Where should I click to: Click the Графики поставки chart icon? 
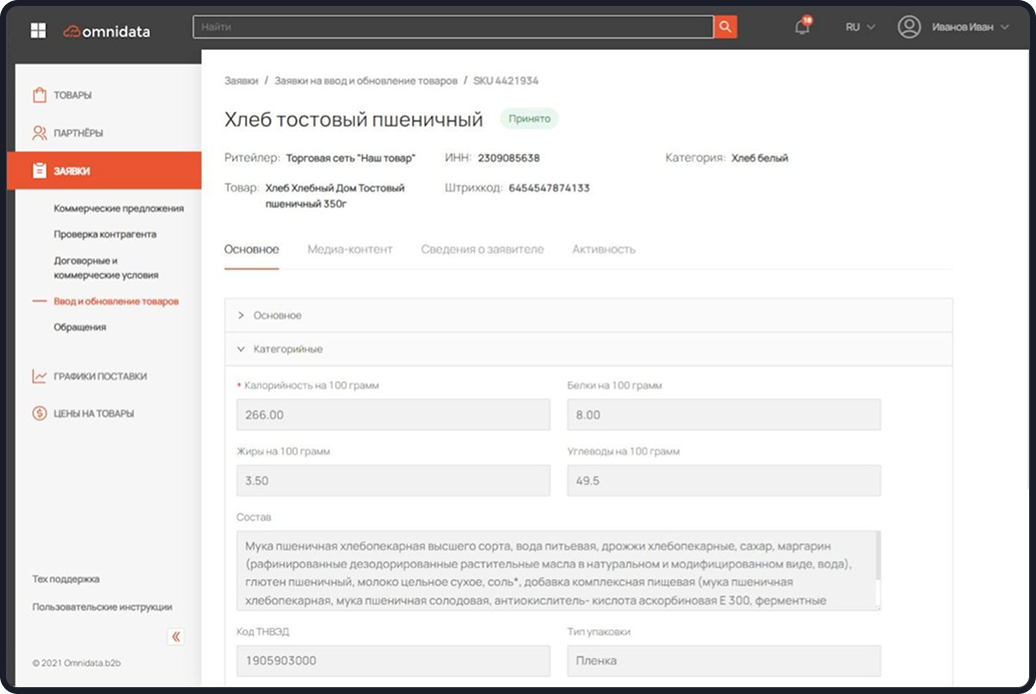tap(40, 377)
